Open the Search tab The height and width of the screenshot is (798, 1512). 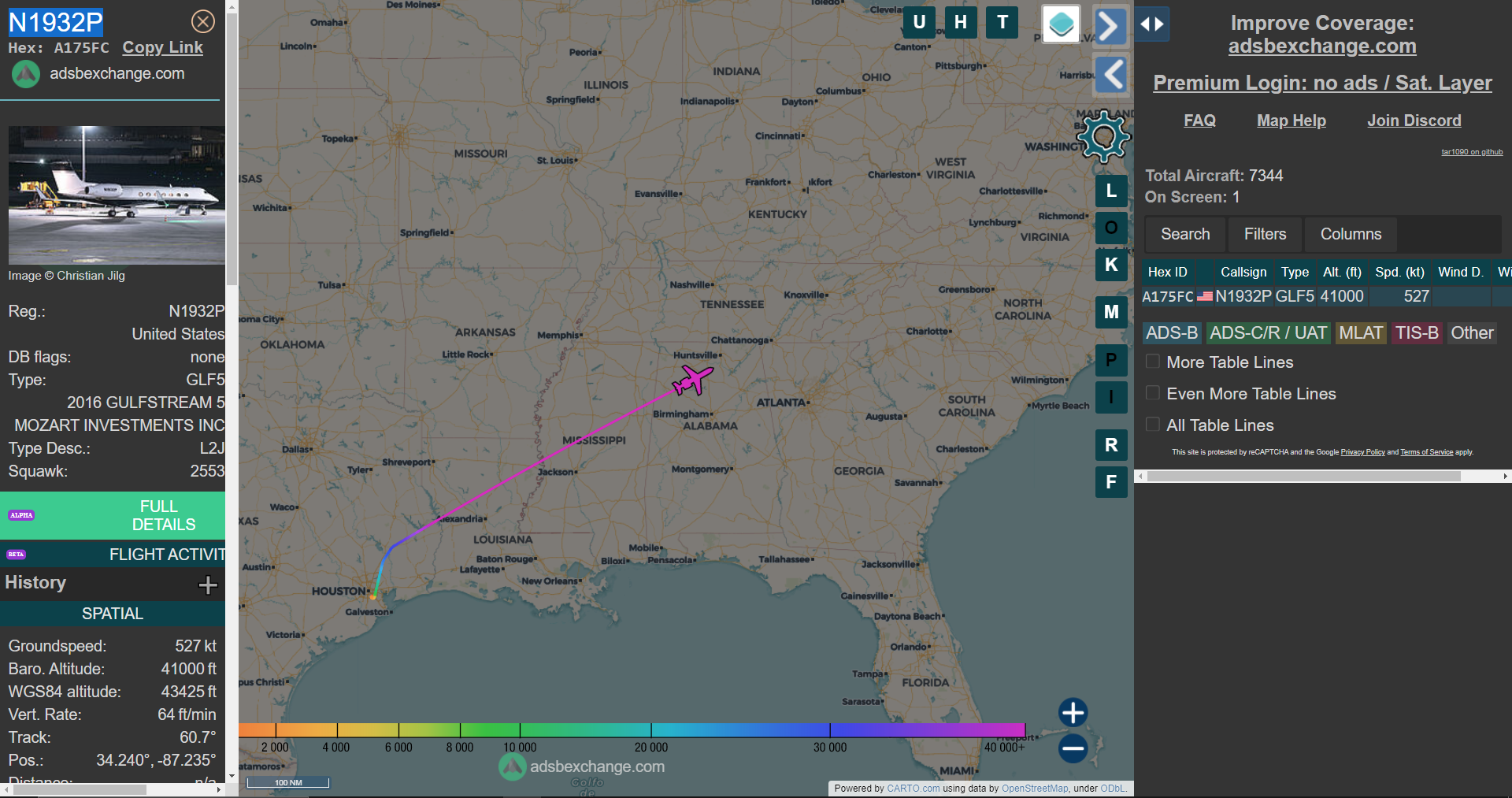pyautogui.click(x=1185, y=234)
